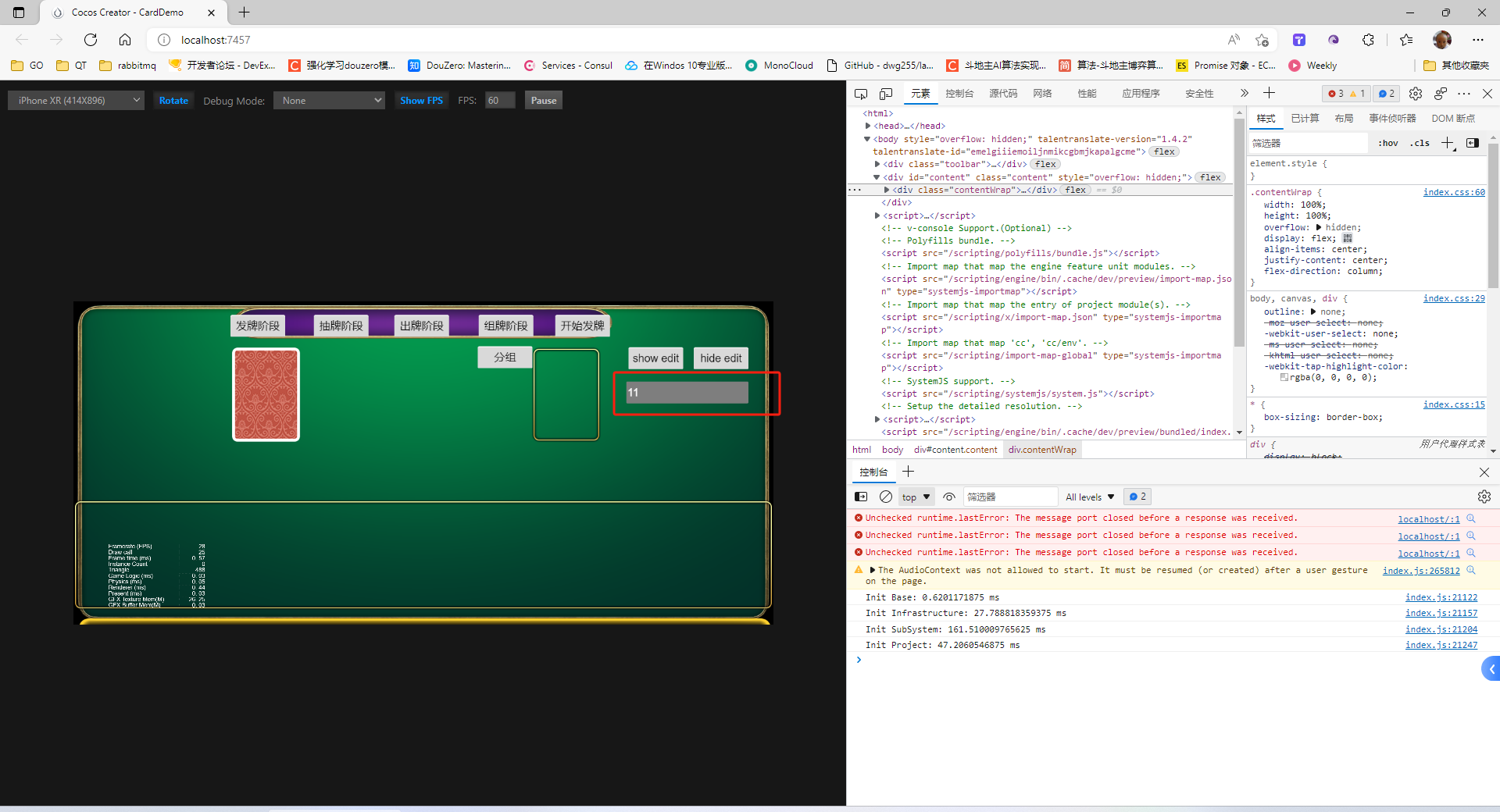
Task: Show the console sidebar panel icon
Action: 861,497
